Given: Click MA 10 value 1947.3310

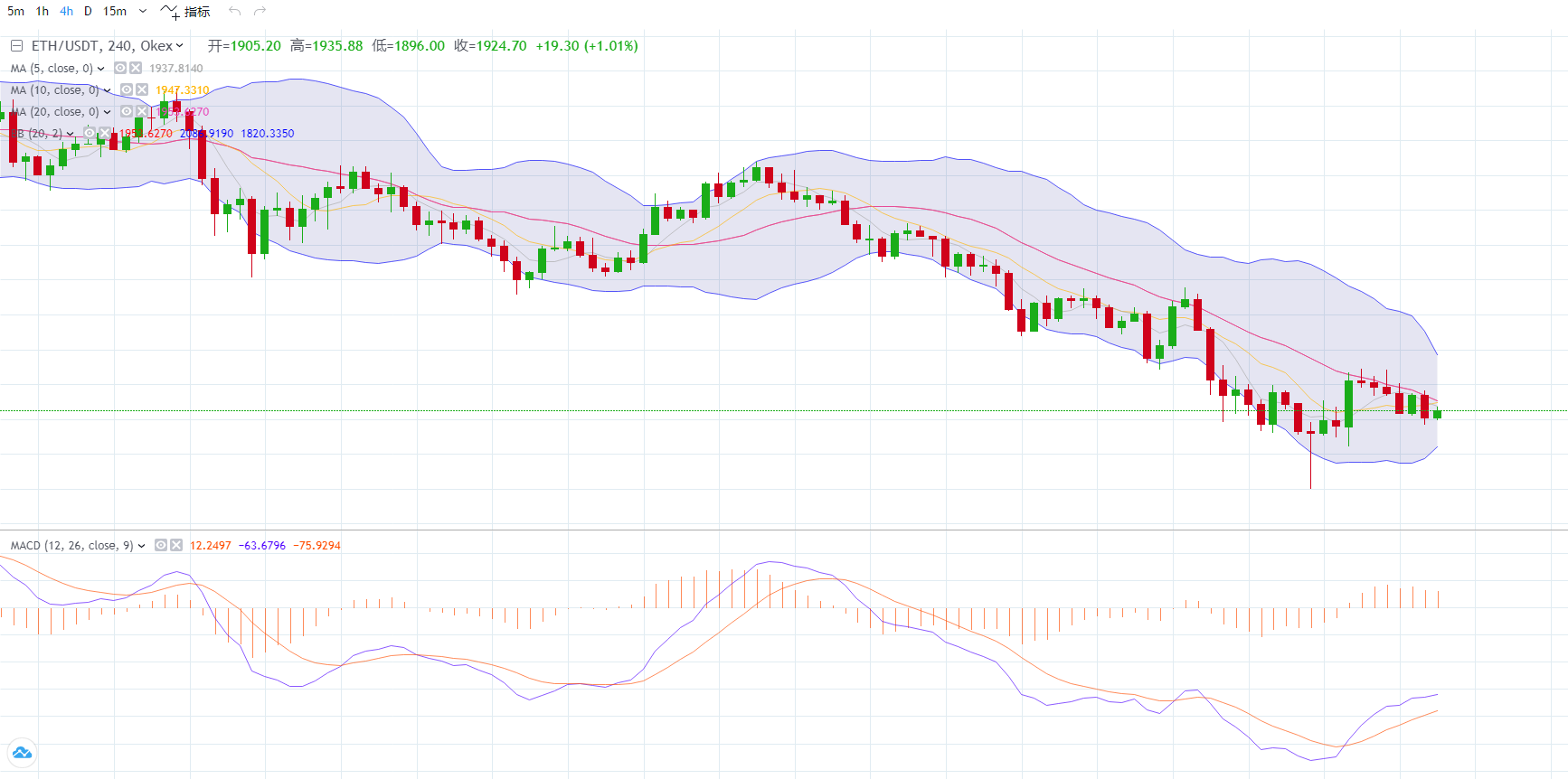Looking at the screenshot, I should click(183, 90).
